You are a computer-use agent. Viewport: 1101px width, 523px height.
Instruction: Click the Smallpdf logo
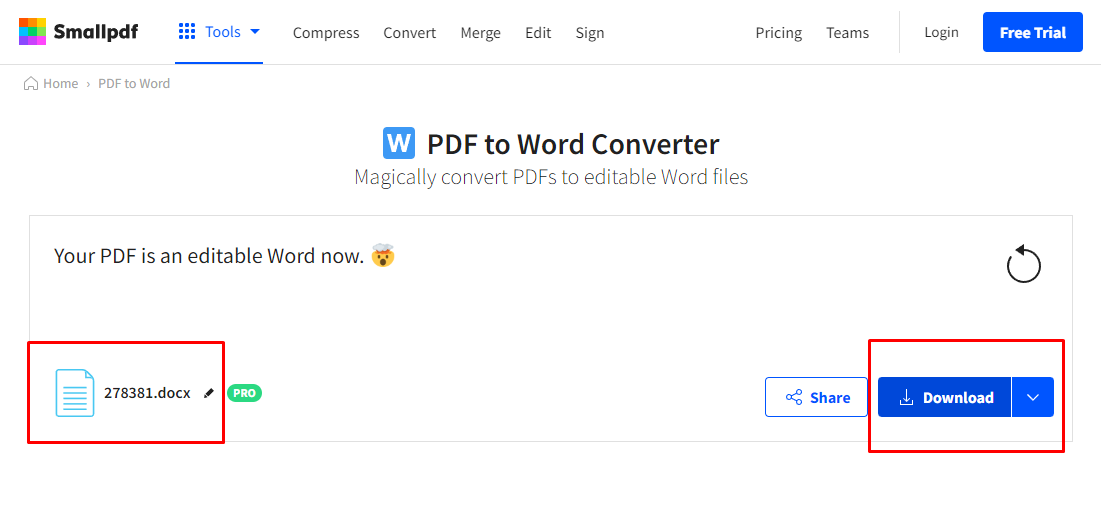coord(79,32)
